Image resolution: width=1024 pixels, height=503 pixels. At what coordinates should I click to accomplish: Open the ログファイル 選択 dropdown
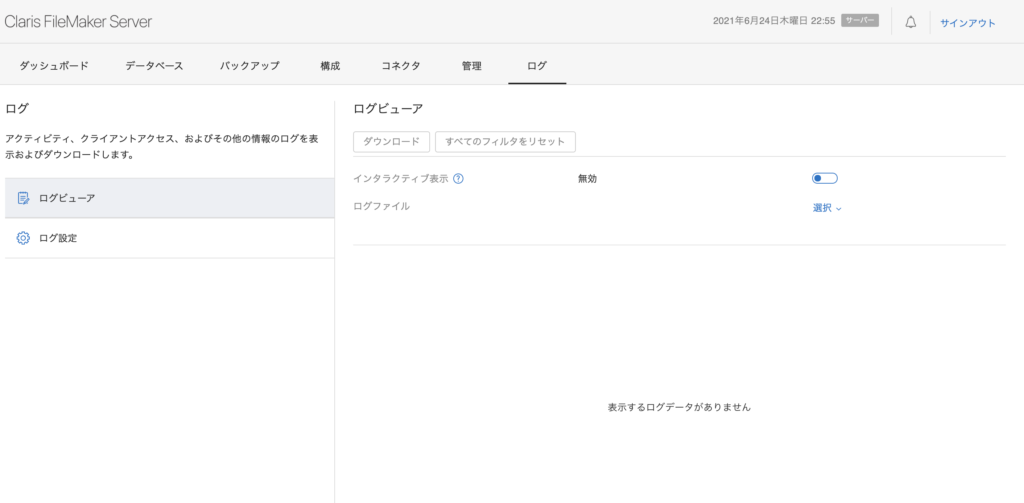tap(827, 208)
